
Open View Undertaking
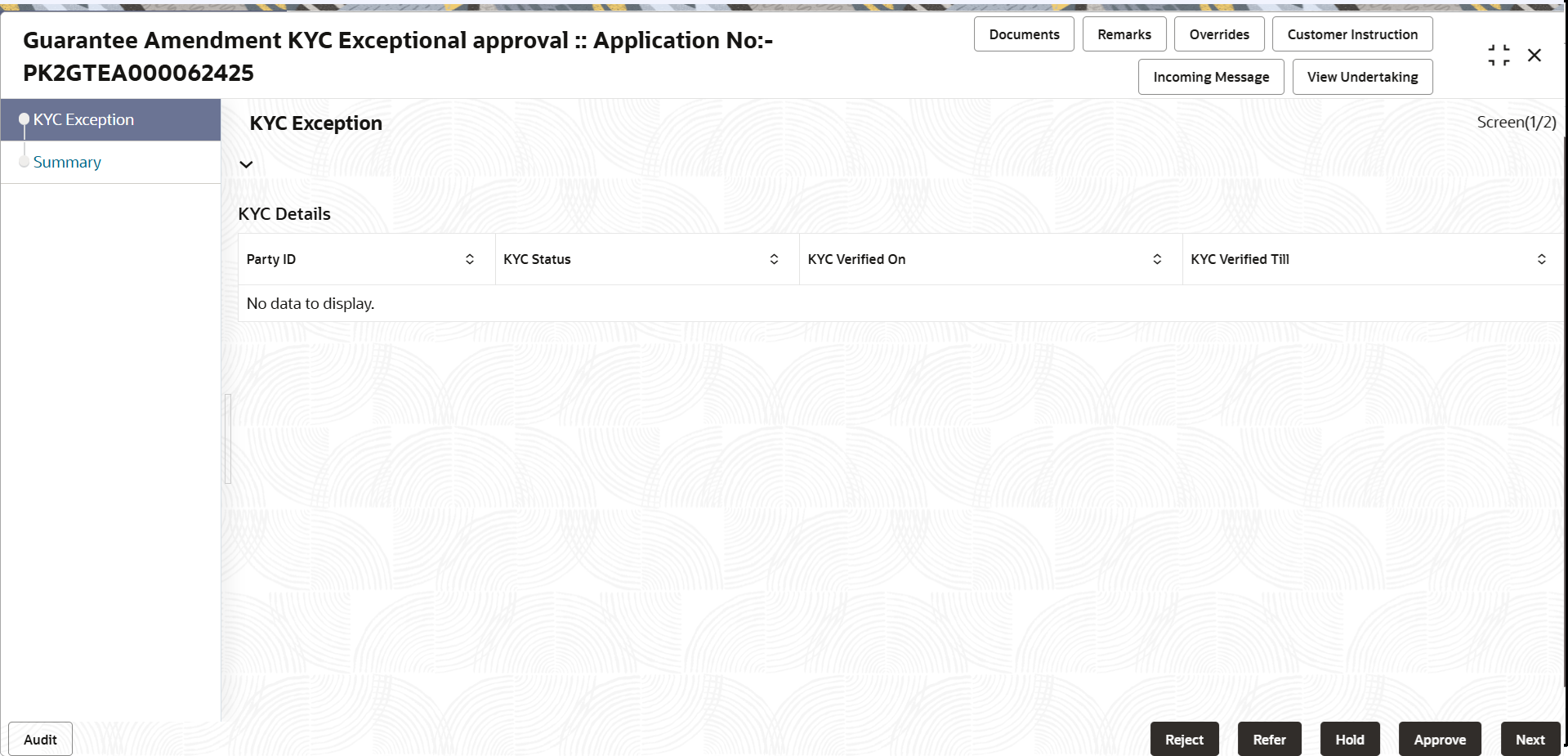pyautogui.click(x=1361, y=76)
